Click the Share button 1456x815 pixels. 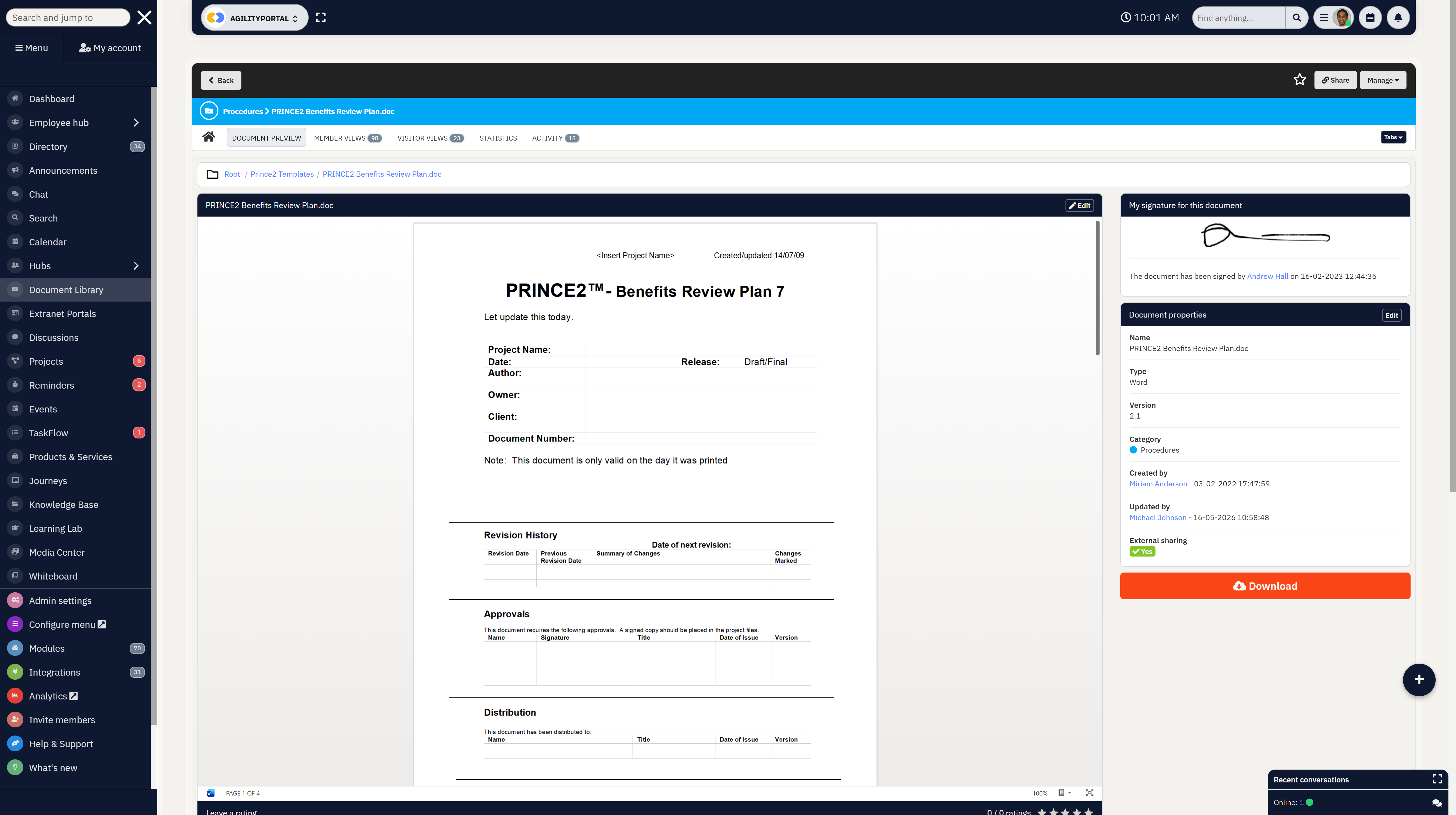point(1335,80)
